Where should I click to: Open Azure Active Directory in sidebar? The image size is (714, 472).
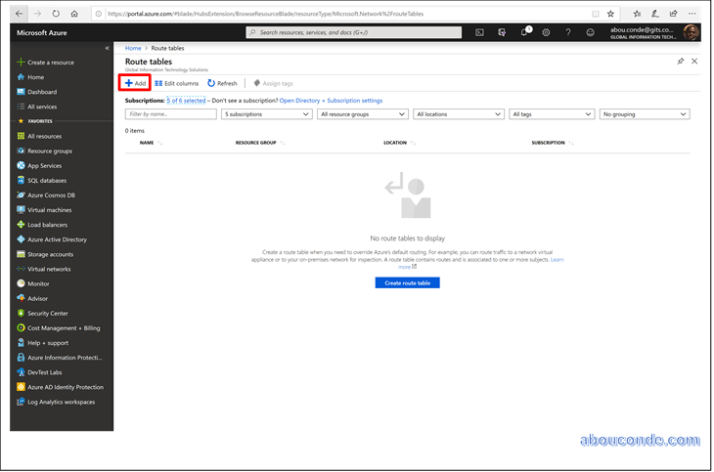(56, 239)
